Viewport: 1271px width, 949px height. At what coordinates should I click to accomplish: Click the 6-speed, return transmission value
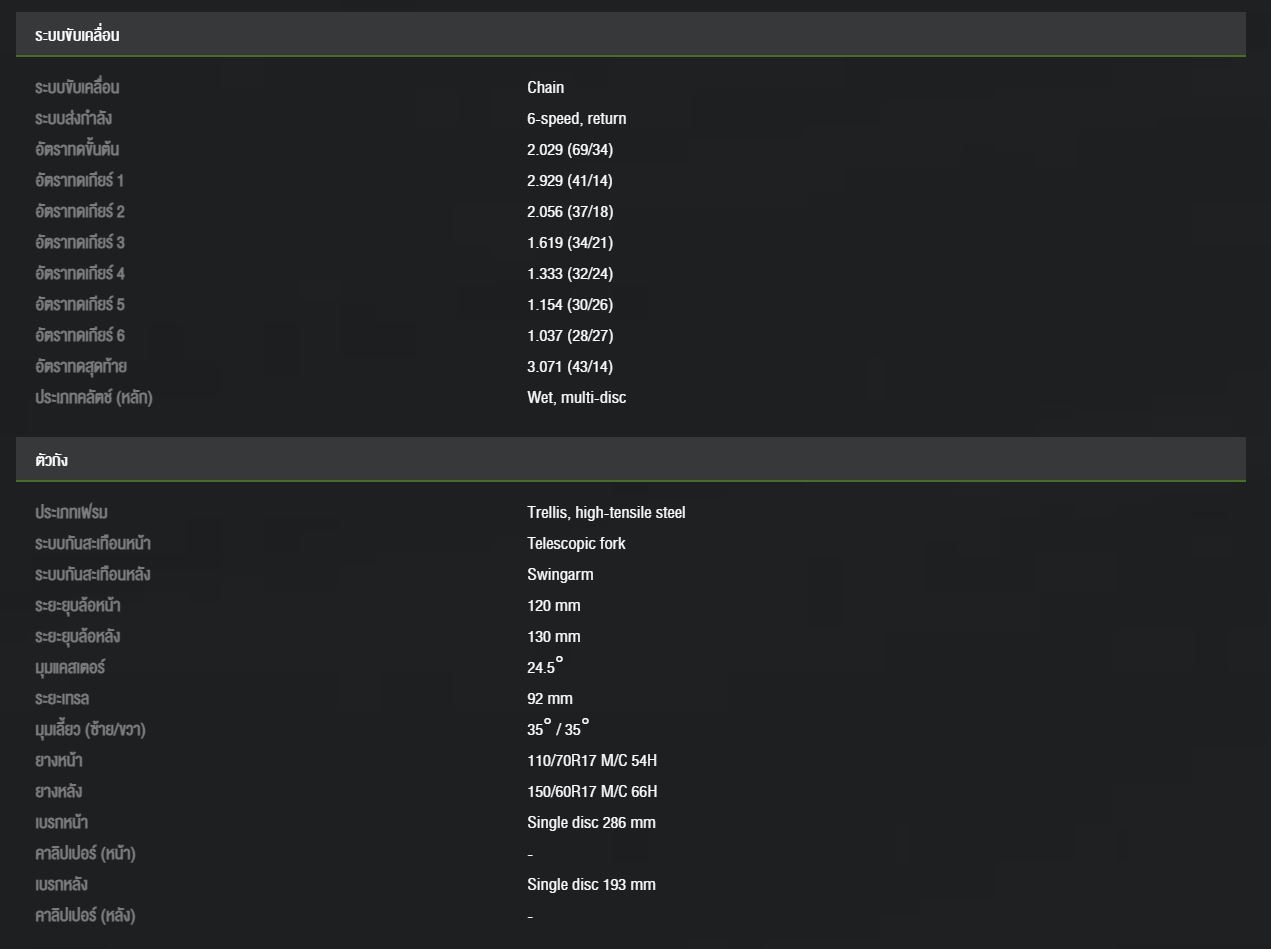[x=577, y=119]
